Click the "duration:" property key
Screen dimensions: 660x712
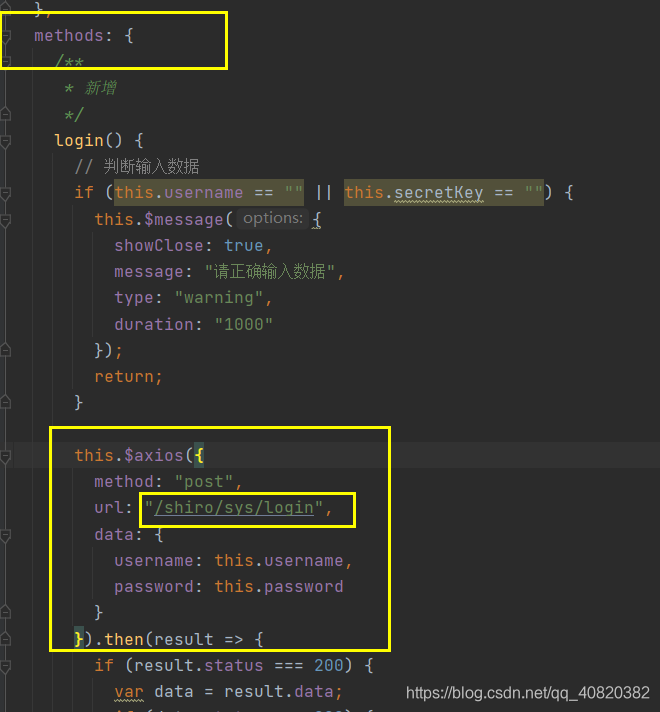(x=158, y=324)
